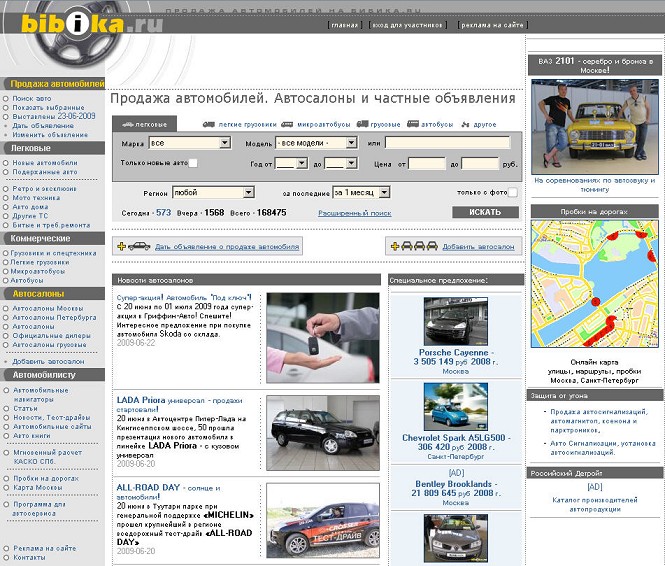Switch to легкие грузовики tab
The image size is (665, 566).
247,125
